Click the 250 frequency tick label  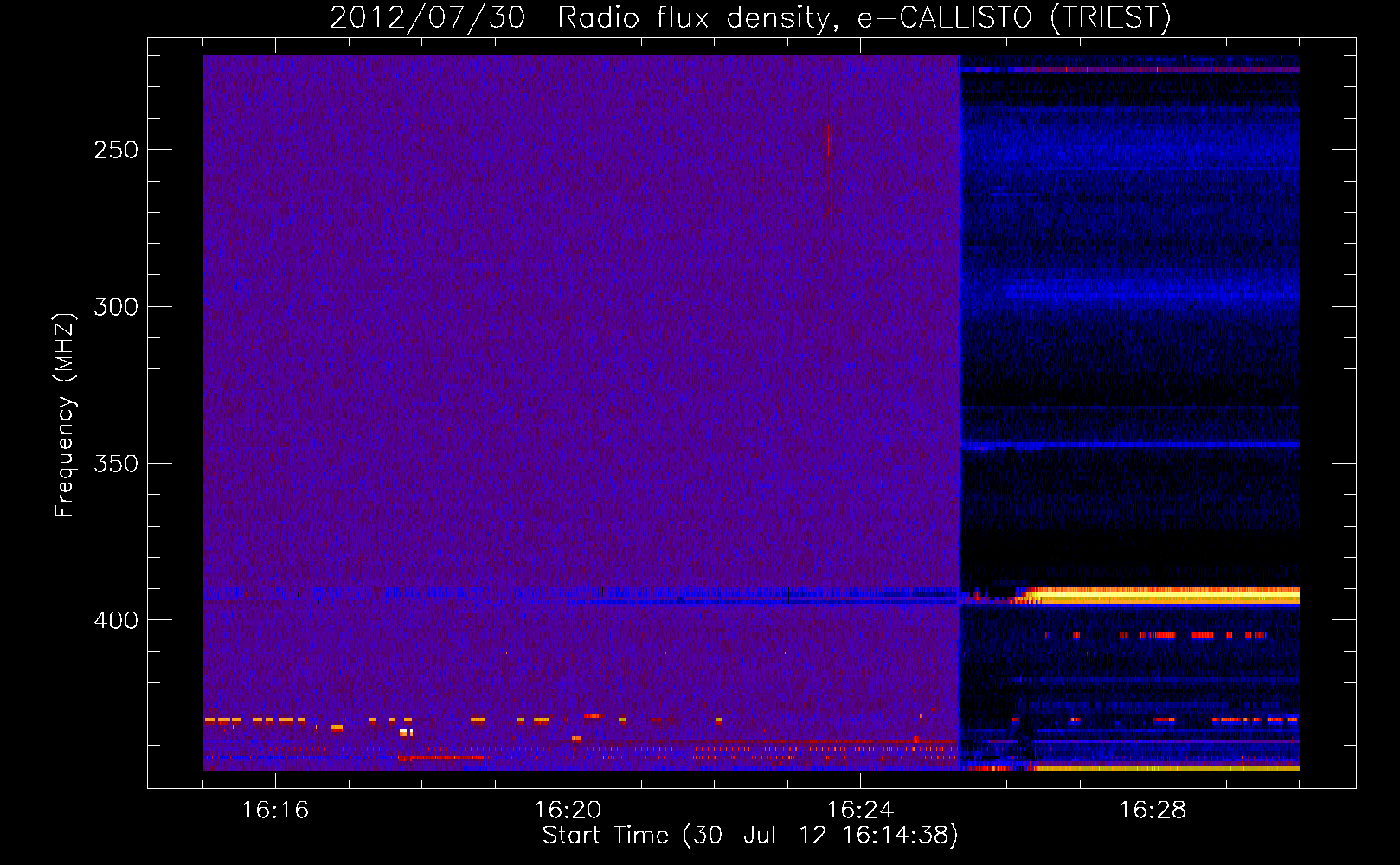coord(116,150)
